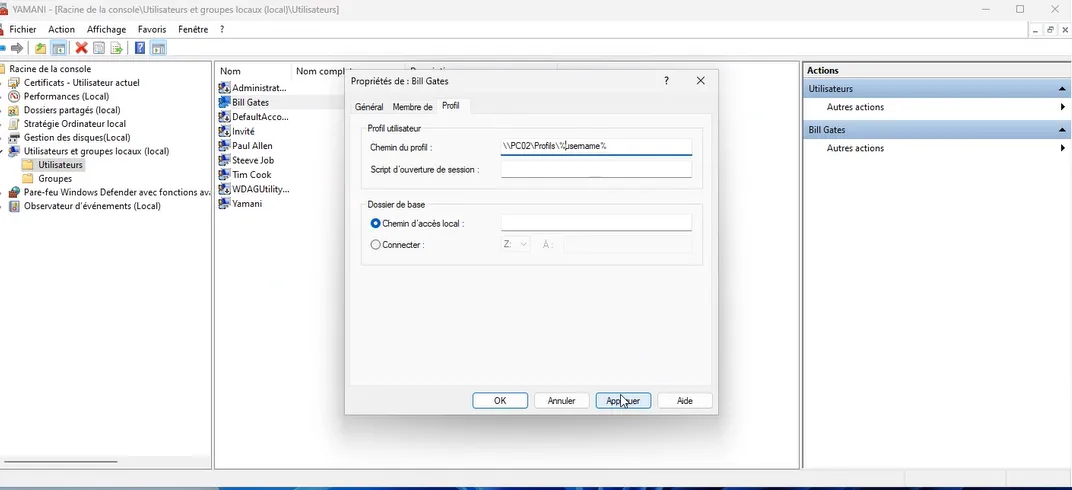Image resolution: width=1072 pixels, height=490 pixels.
Task: Select the Tim Cook user entry
Action: (x=251, y=175)
